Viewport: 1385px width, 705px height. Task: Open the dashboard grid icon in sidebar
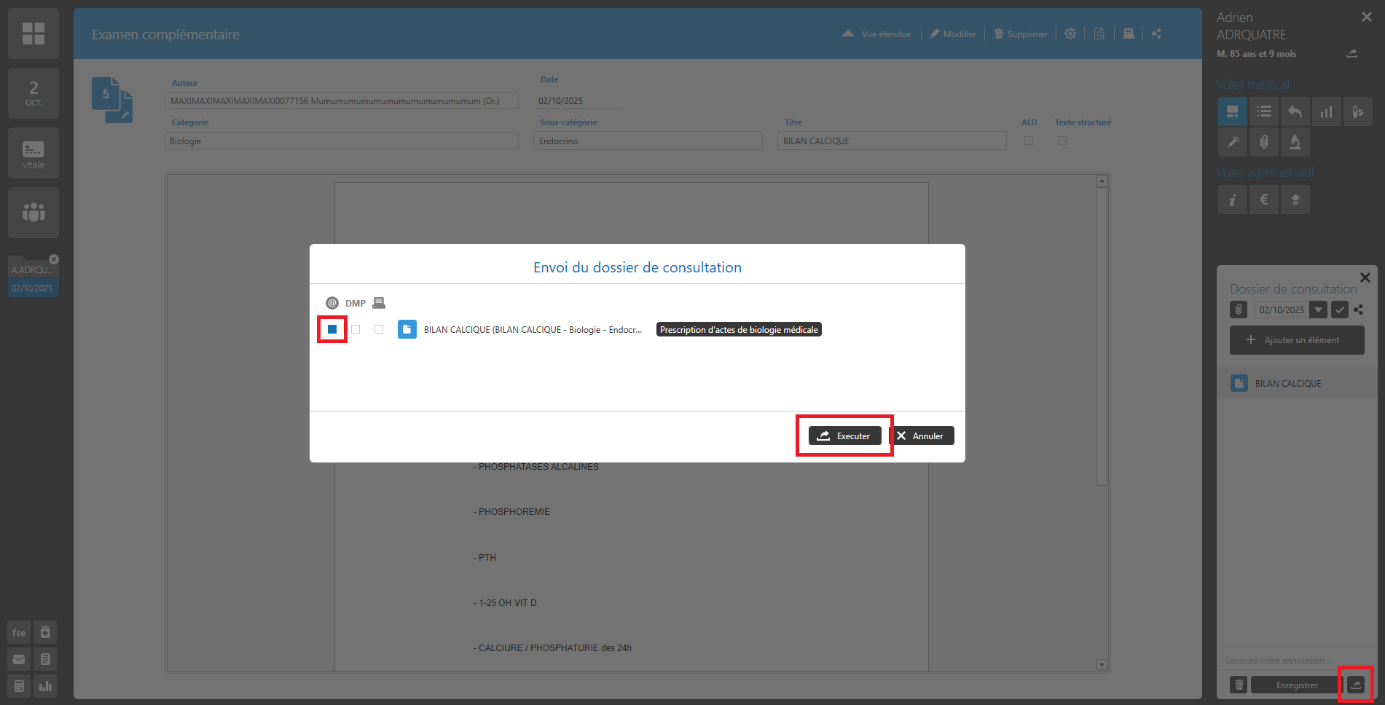coord(33,33)
